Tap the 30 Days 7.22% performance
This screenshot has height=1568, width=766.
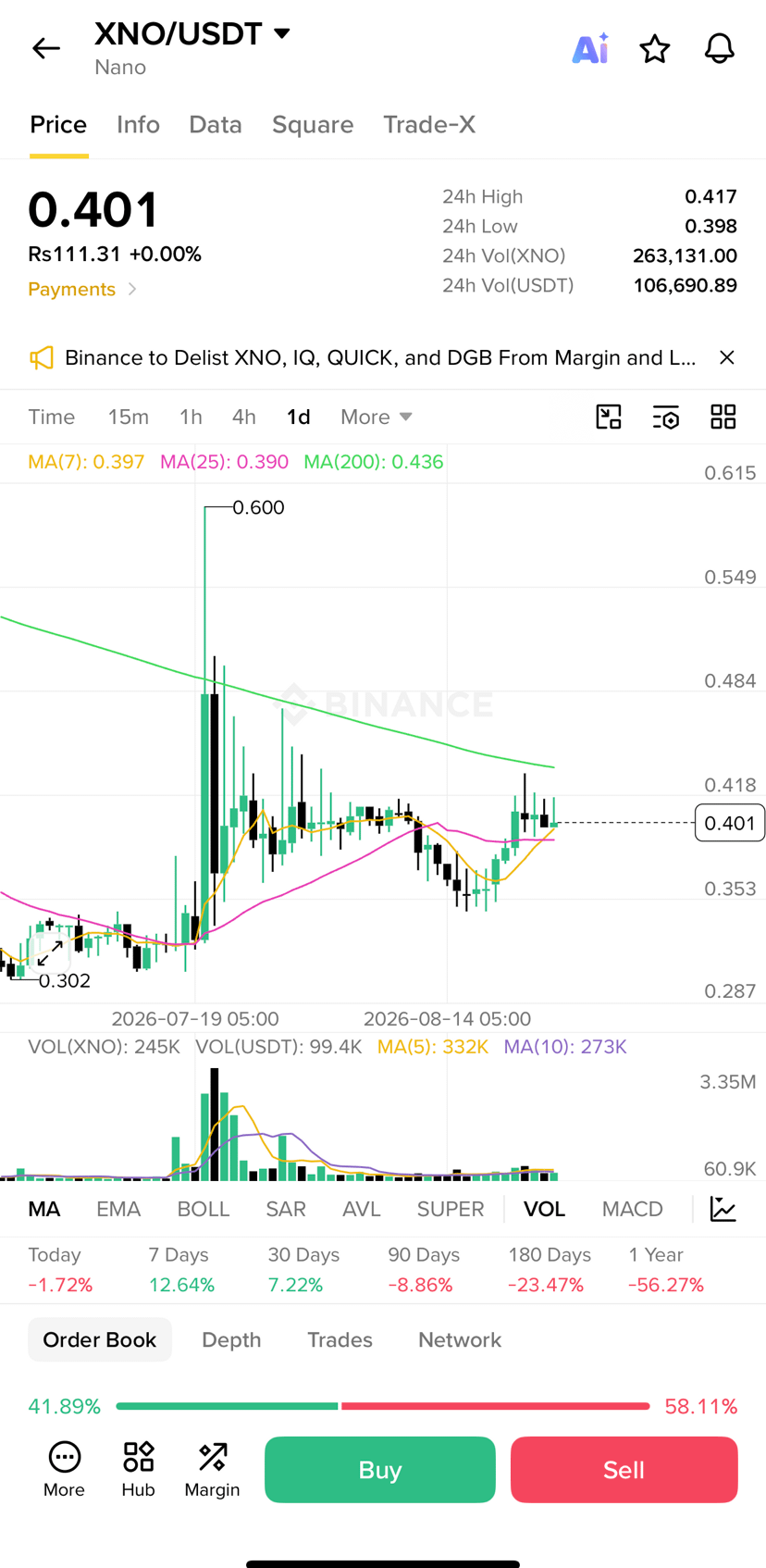pyautogui.click(x=303, y=1270)
